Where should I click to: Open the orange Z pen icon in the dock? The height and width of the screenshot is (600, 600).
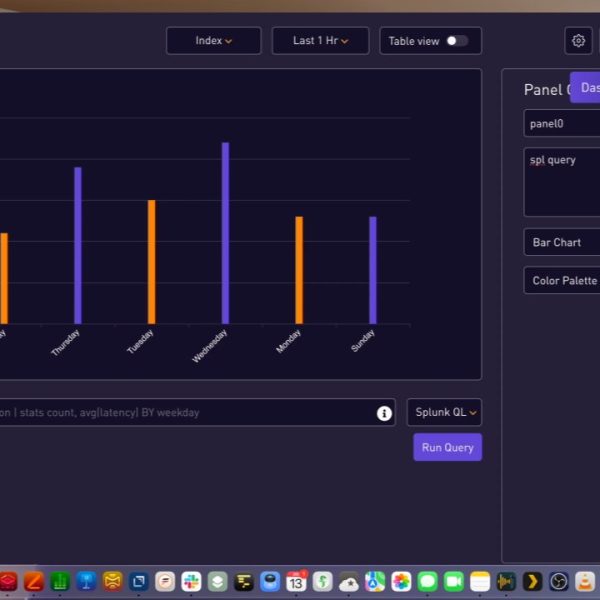pos(34,582)
